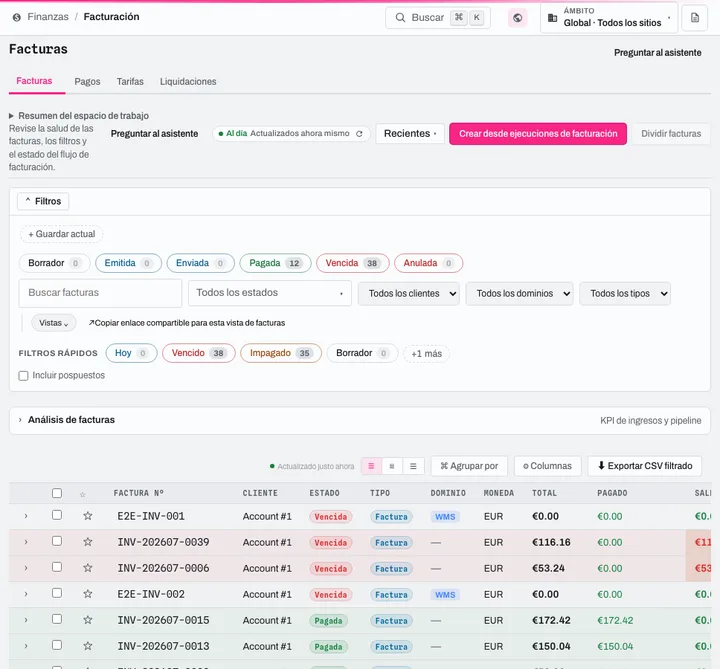The width and height of the screenshot is (720, 669).
Task: Expand Resumen del espacio de trabajo
Action: point(79,116)
